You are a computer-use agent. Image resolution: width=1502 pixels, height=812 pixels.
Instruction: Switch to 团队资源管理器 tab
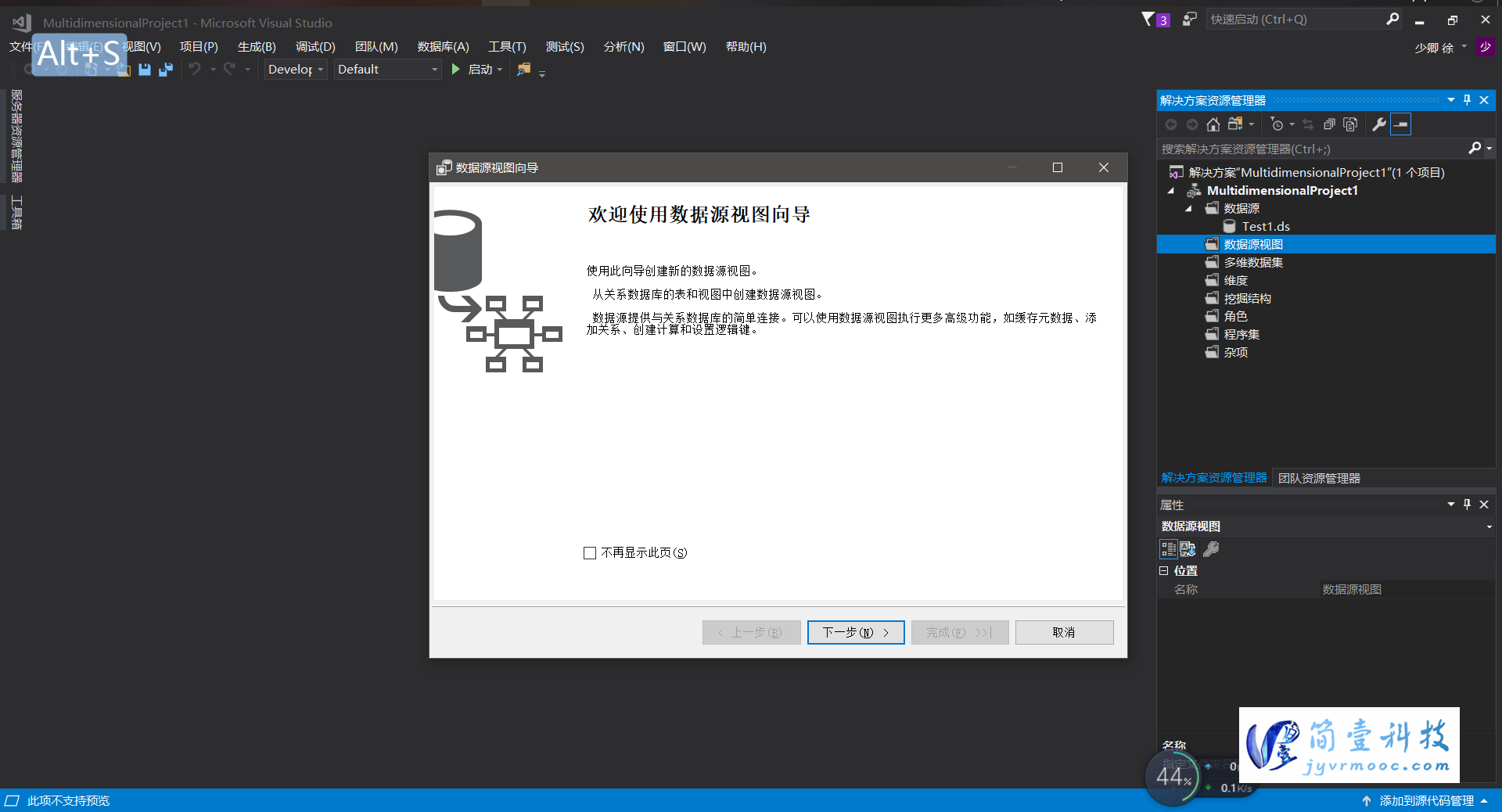(1319, 478)
